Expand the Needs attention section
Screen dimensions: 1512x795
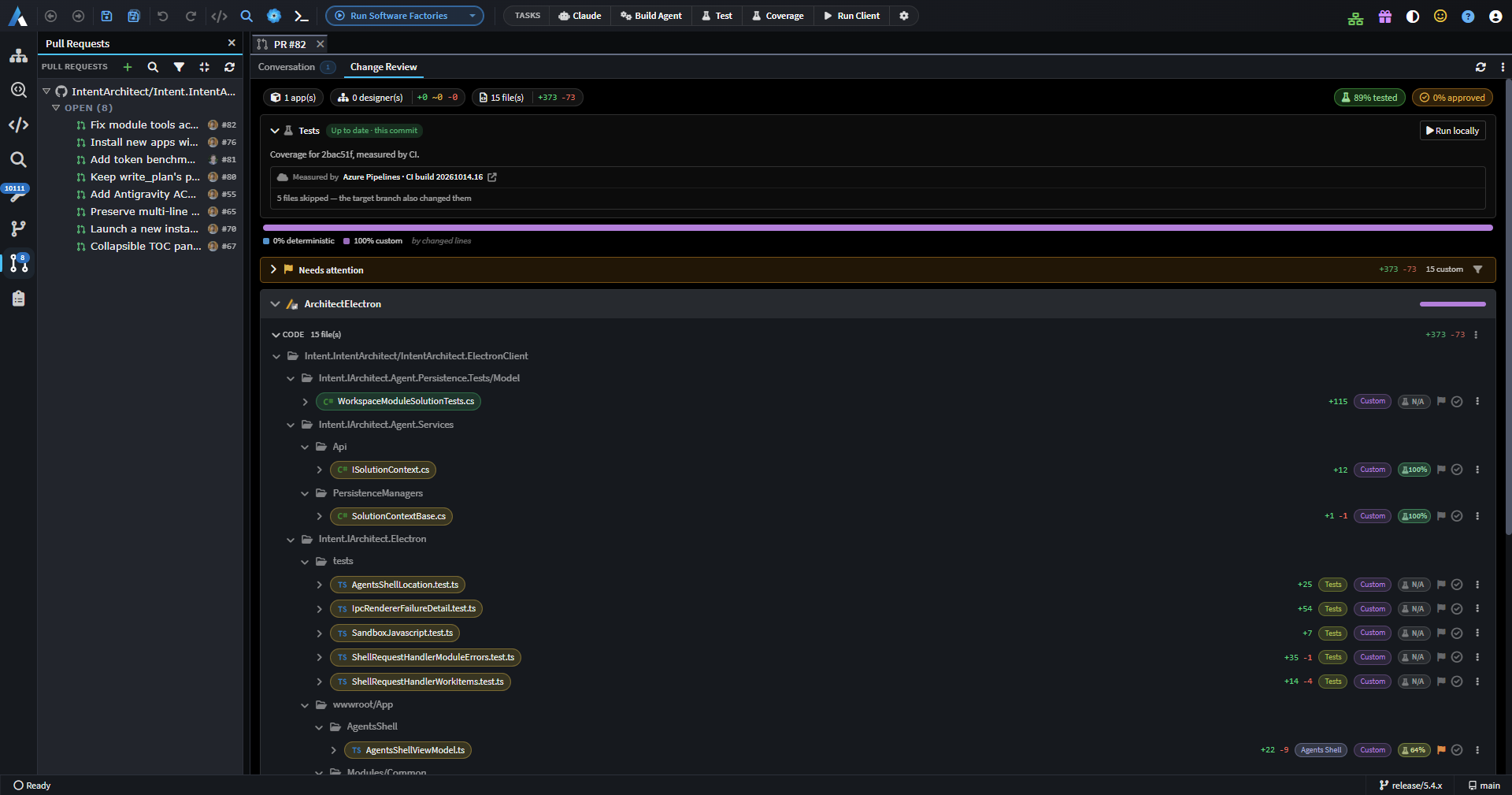tap(273, 269)
